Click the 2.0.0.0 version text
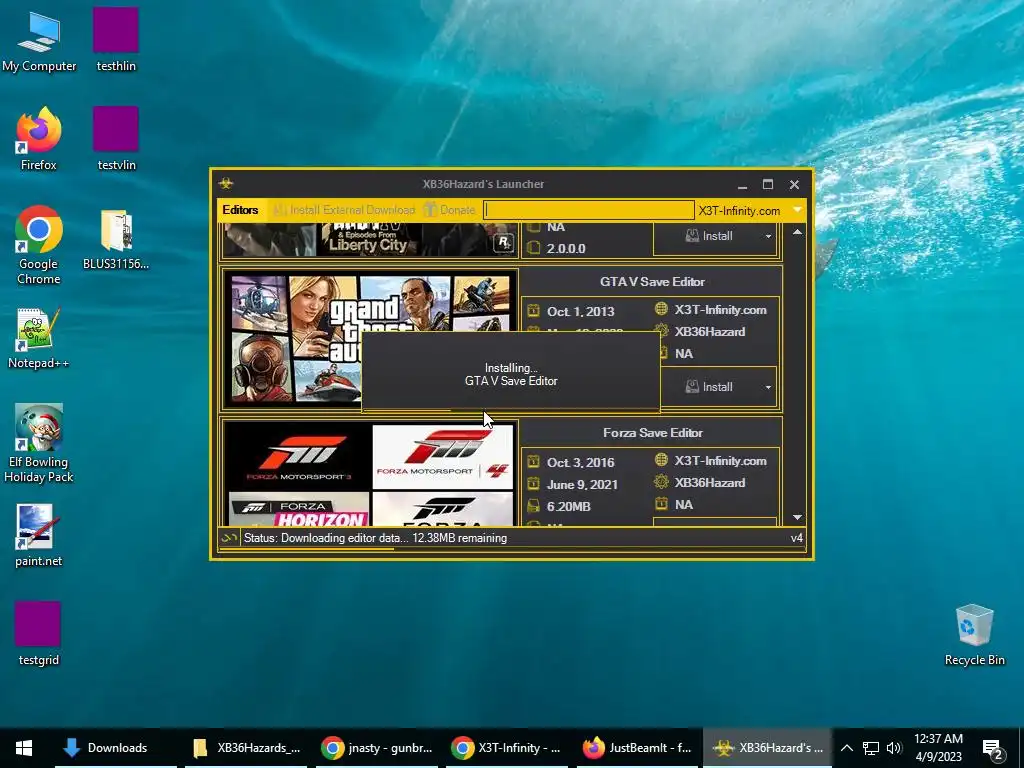Image resolution: width=1024 pixels, height=768 pixels. [566, 248]
